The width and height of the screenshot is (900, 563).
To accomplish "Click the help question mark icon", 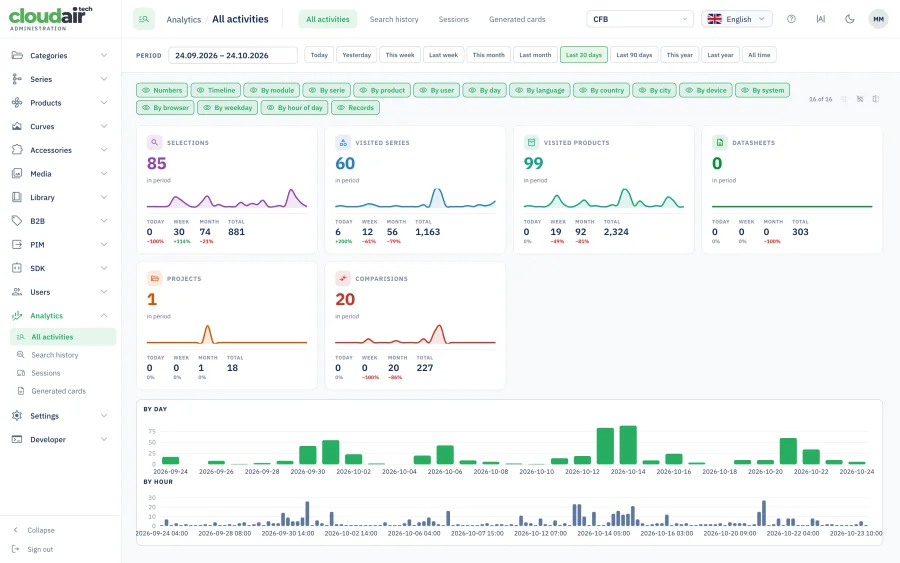I will pyautogui.click(x=791, y=19).
